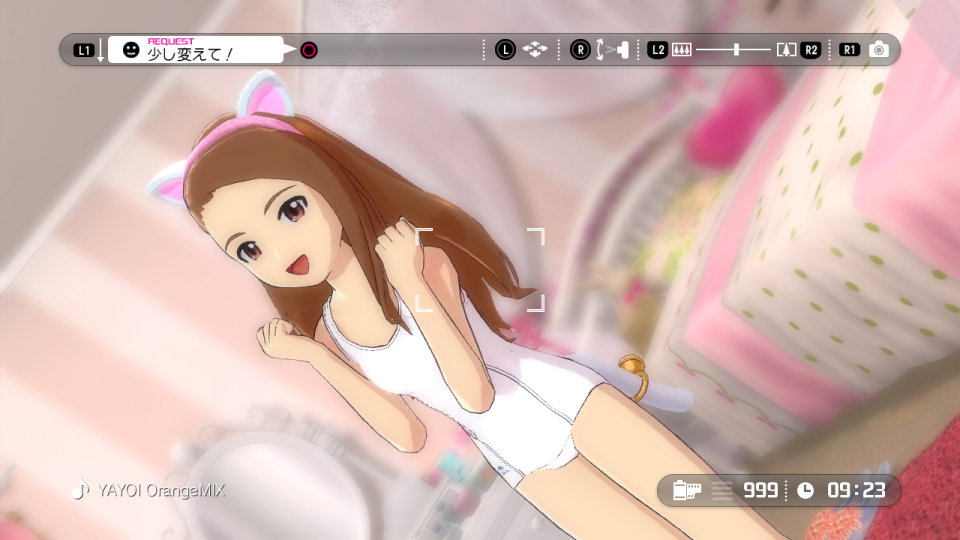Click the pink circle button icon
This screenshot has width=960, height=540.
(309, 49)
